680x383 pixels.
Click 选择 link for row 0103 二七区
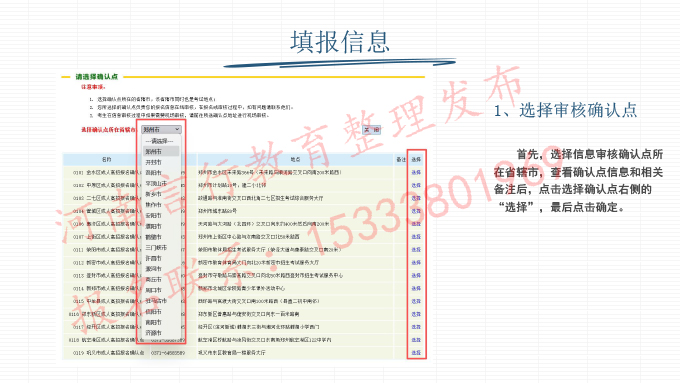[x=416, y=198]
